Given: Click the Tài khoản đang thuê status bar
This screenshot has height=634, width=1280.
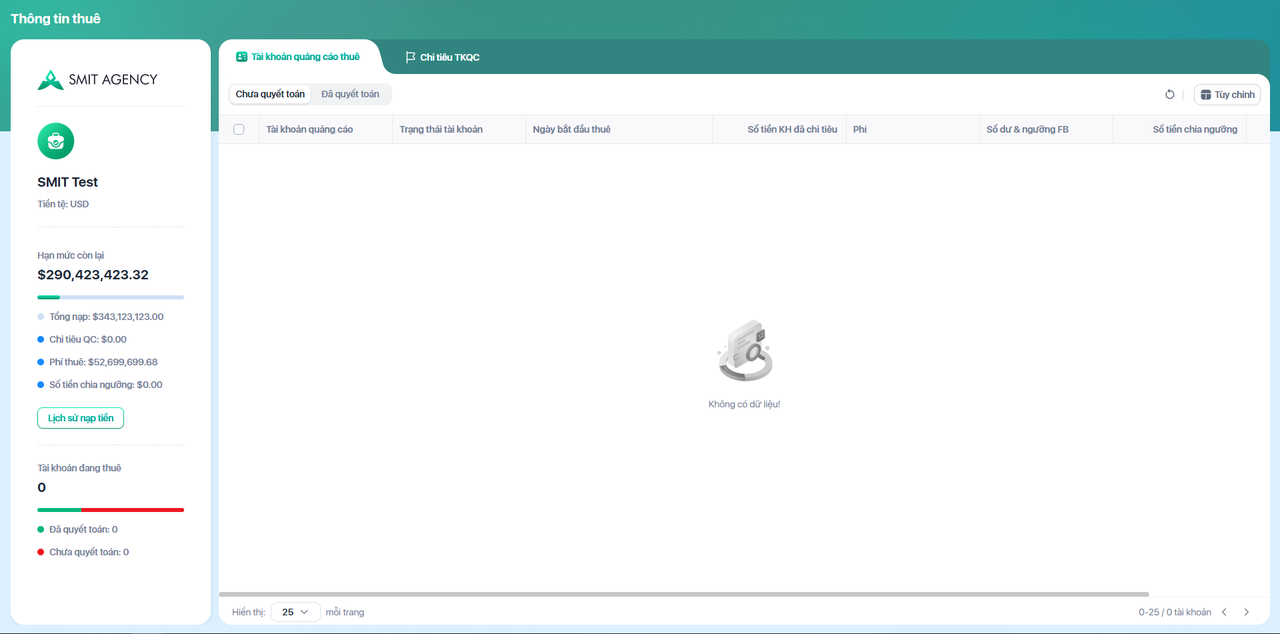Looking at the screenshot, I should point(110,510).
